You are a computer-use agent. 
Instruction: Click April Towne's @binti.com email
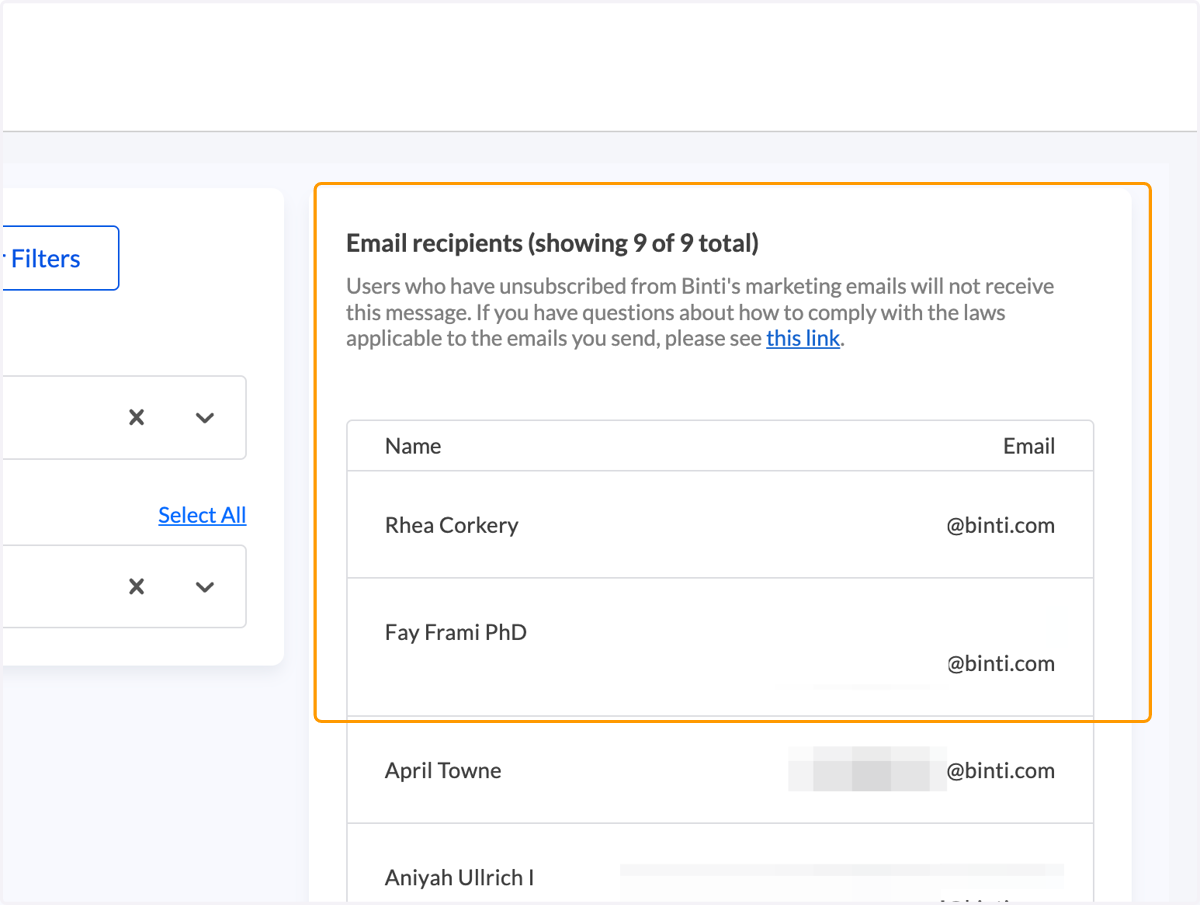click(x=1001, y=771)
